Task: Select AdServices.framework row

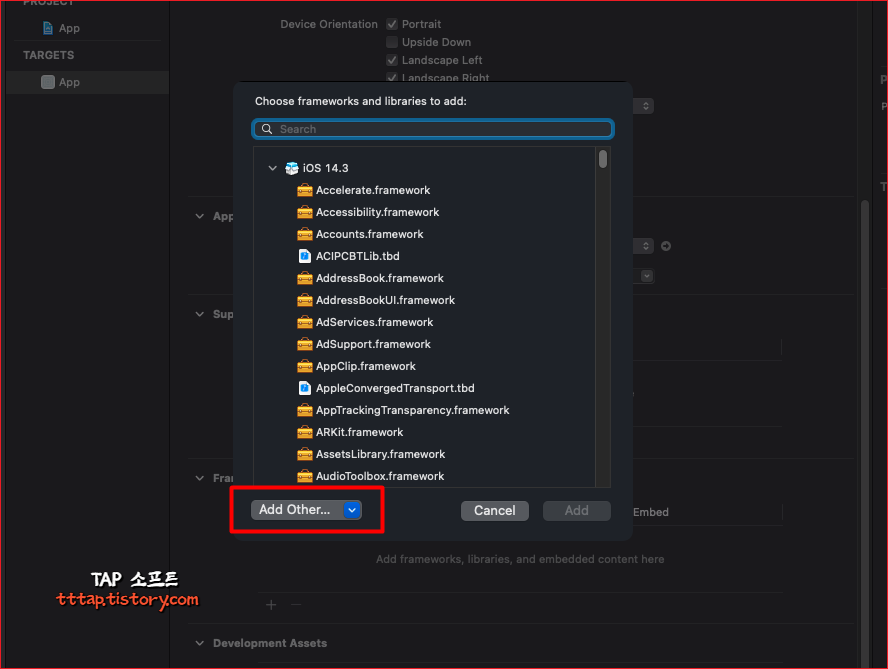Action: click(x=425, y=322)
